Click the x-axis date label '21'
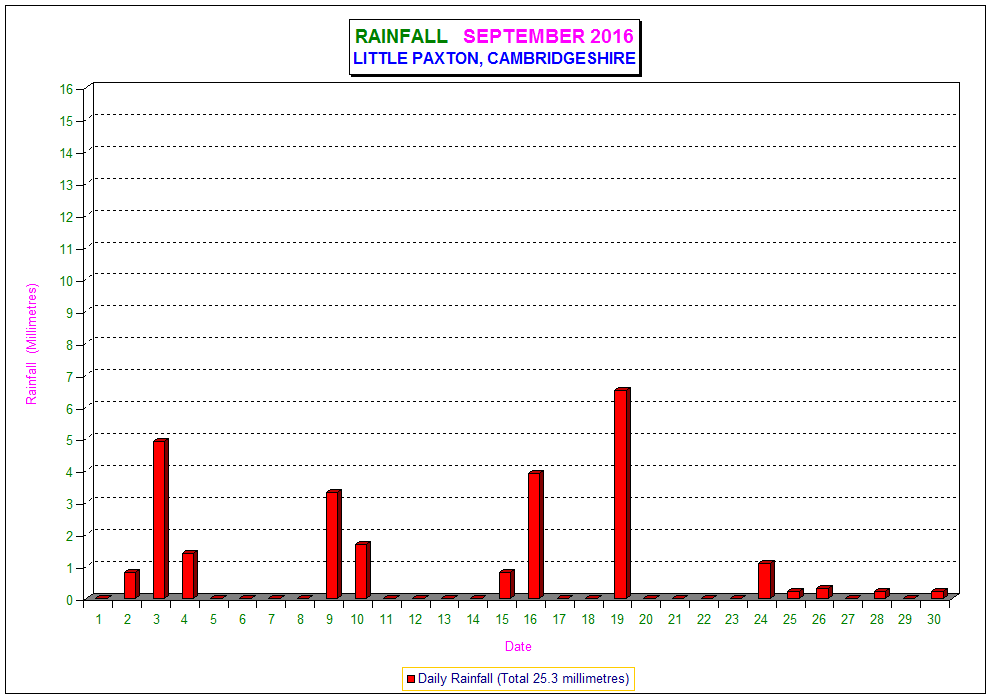Image resolution: width=991 pixels, height=698 pixels. coord(675,620)
